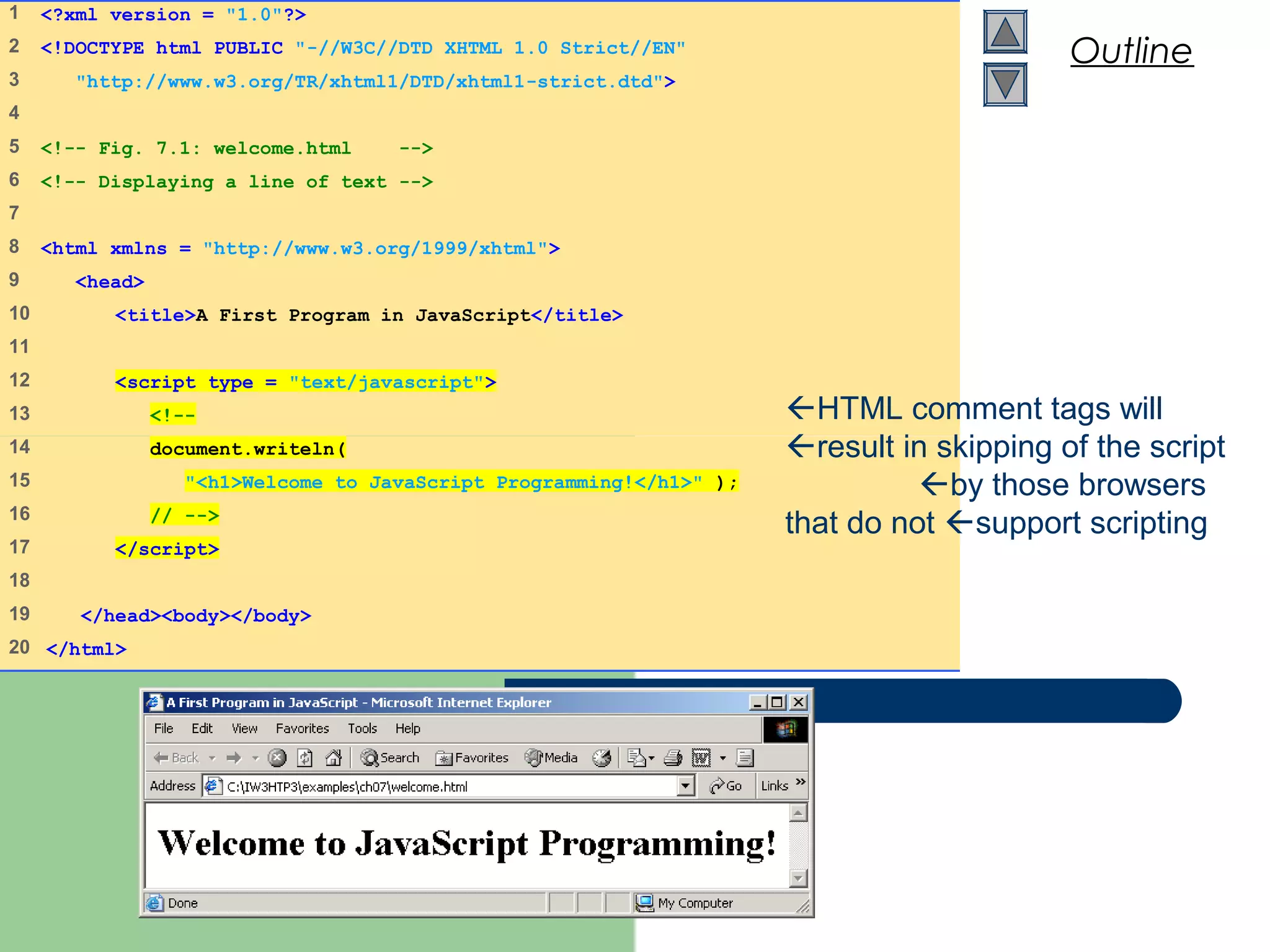Click the page icon in the address bar

click(x=213, y=787)
